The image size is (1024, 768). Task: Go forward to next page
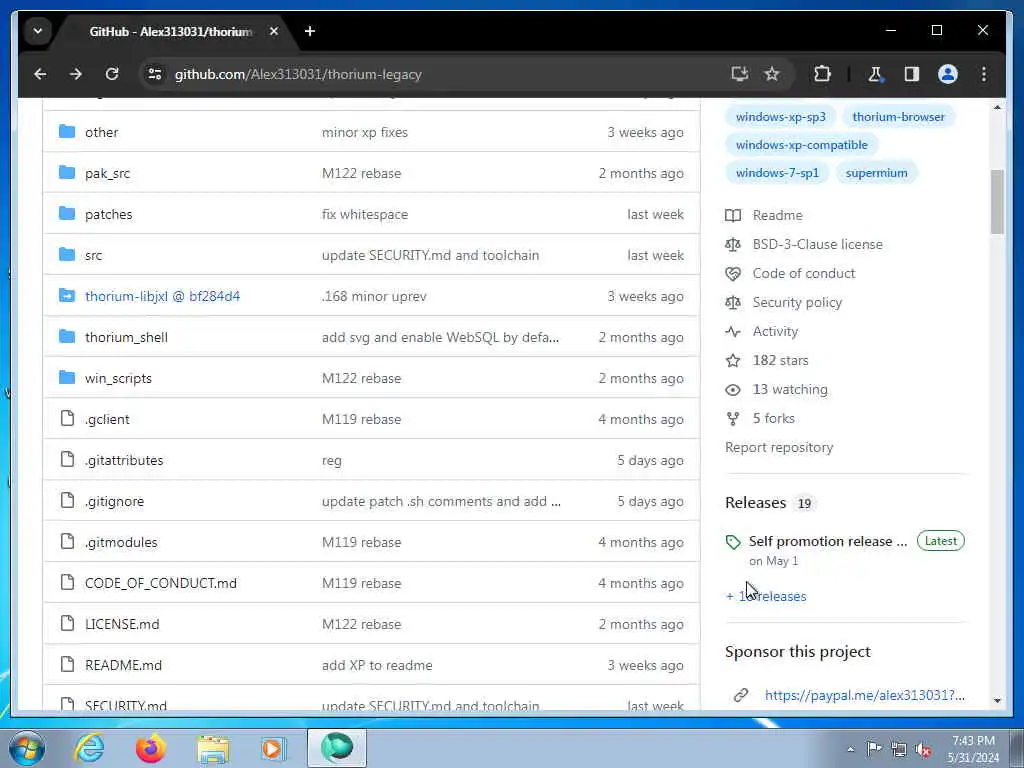[76, 74]
